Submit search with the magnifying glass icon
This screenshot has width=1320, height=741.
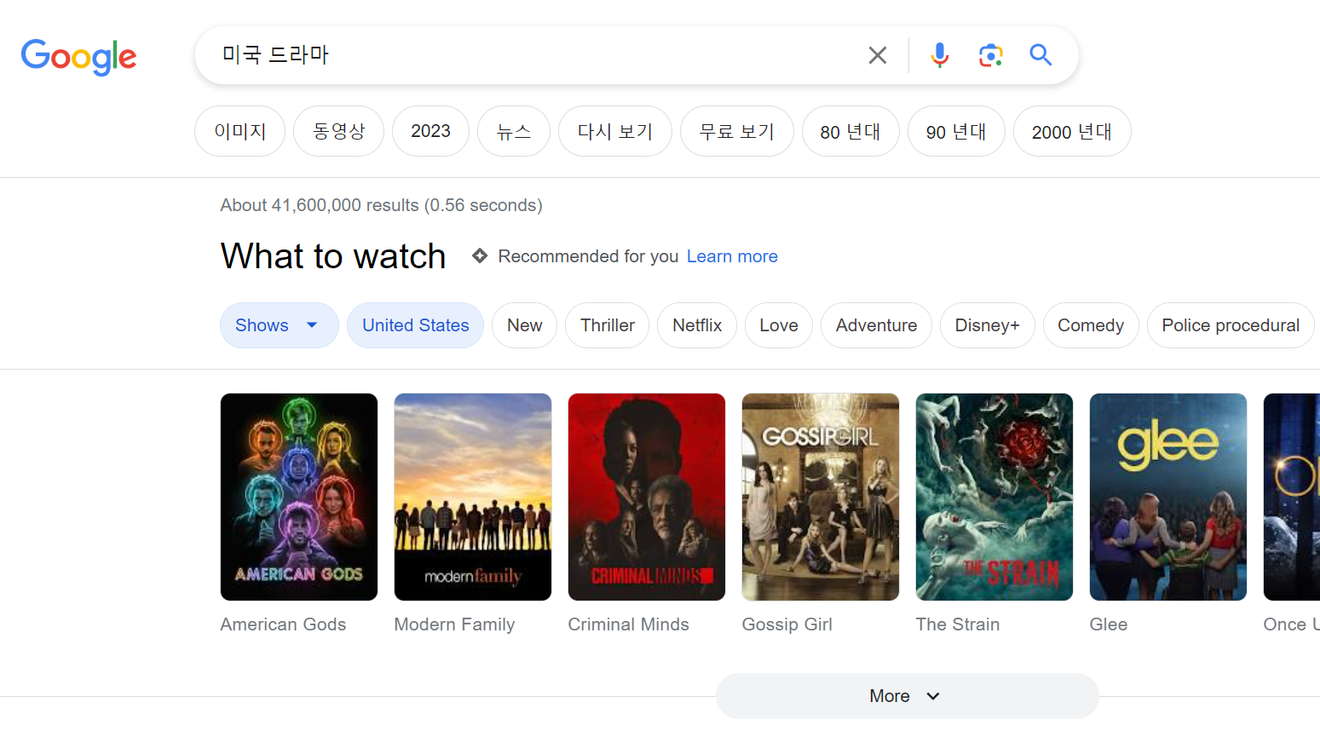[x=1041, y=55]
